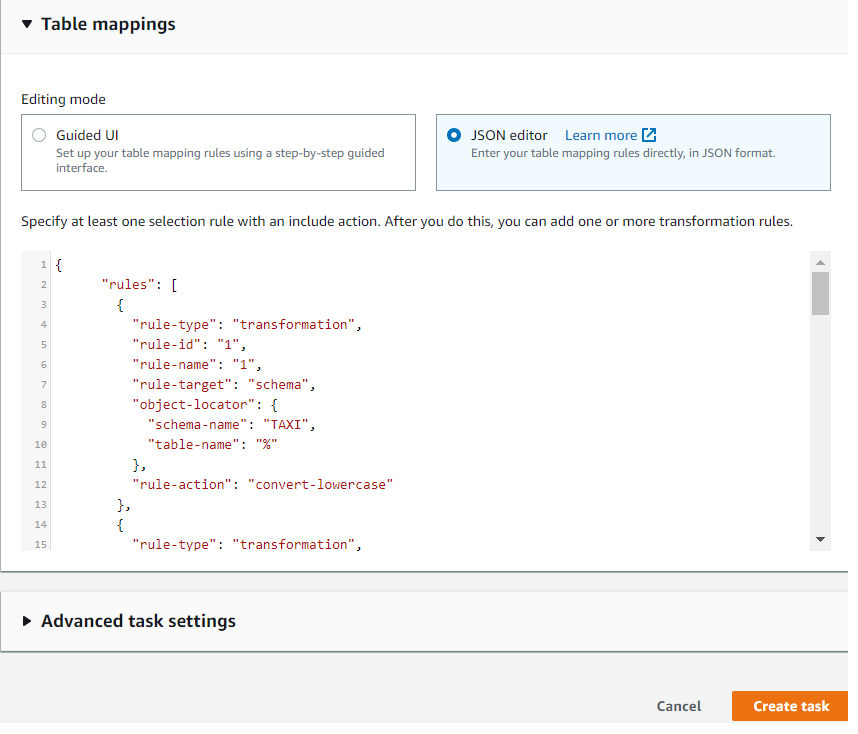
Task: Click the "object-locator" key
Action: point(194,404)
